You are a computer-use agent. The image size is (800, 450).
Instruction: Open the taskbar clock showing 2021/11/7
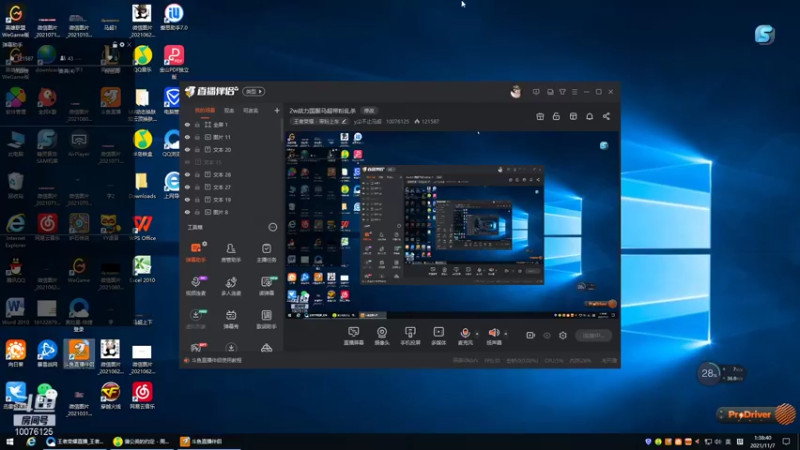pos(763,441)
